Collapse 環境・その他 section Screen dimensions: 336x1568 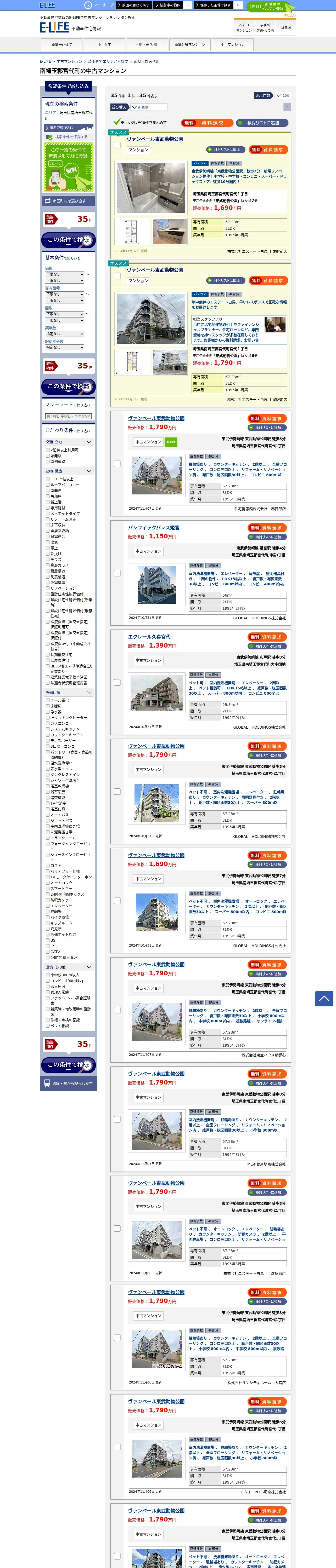pos(68,967)
